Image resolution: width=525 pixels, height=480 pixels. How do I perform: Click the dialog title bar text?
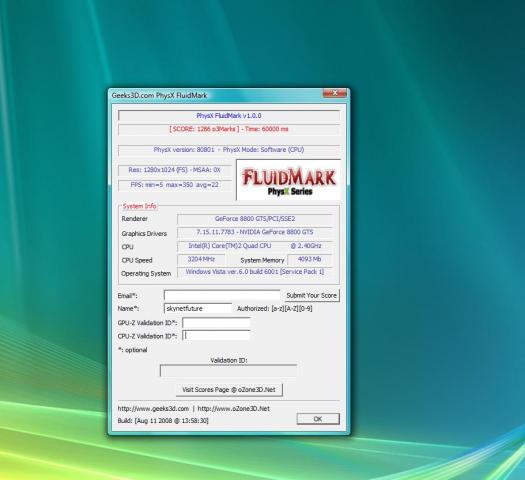pyautogui.click(x=159, y=95)
